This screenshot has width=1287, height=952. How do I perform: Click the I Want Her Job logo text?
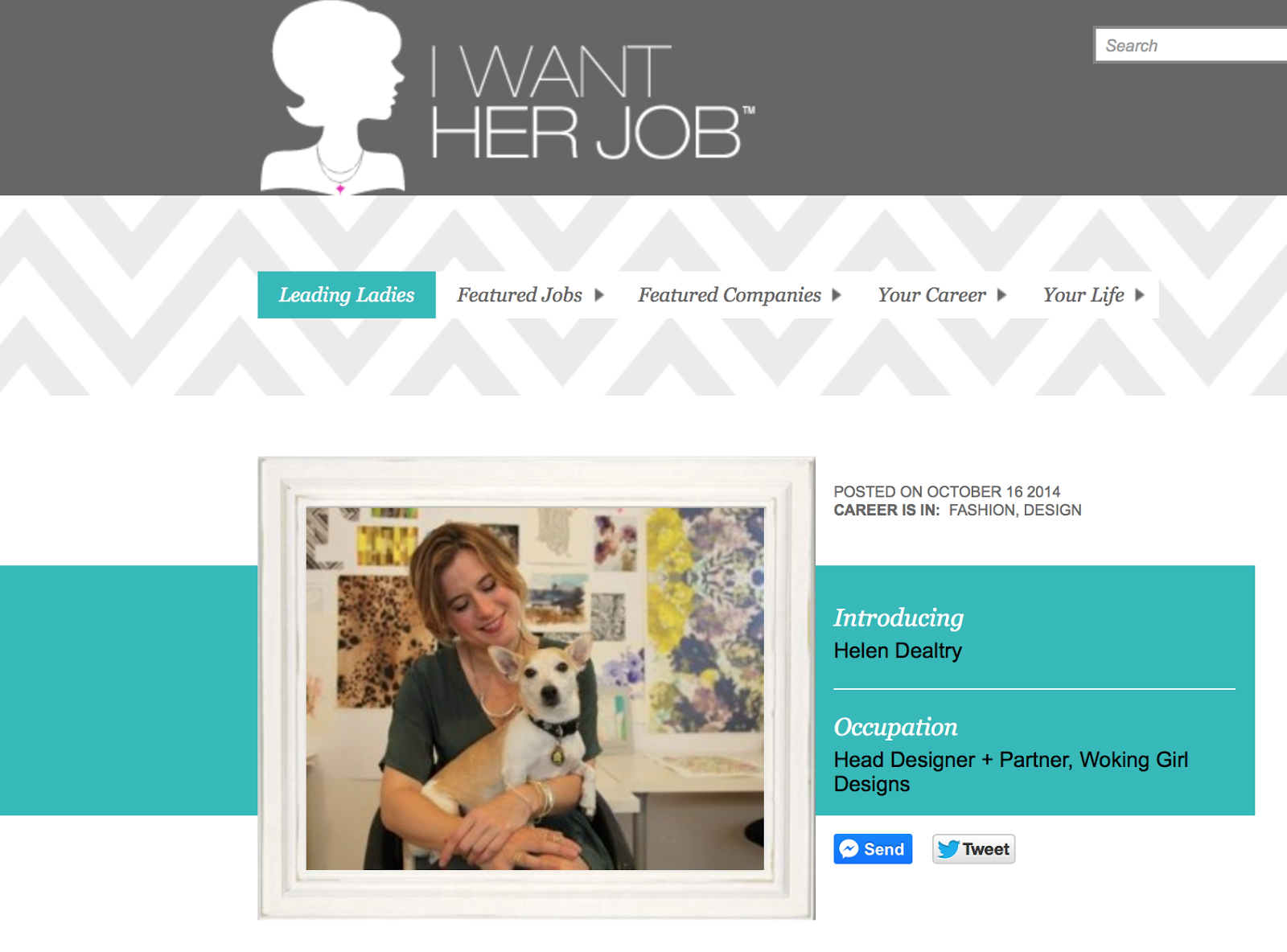pos(593,101)
